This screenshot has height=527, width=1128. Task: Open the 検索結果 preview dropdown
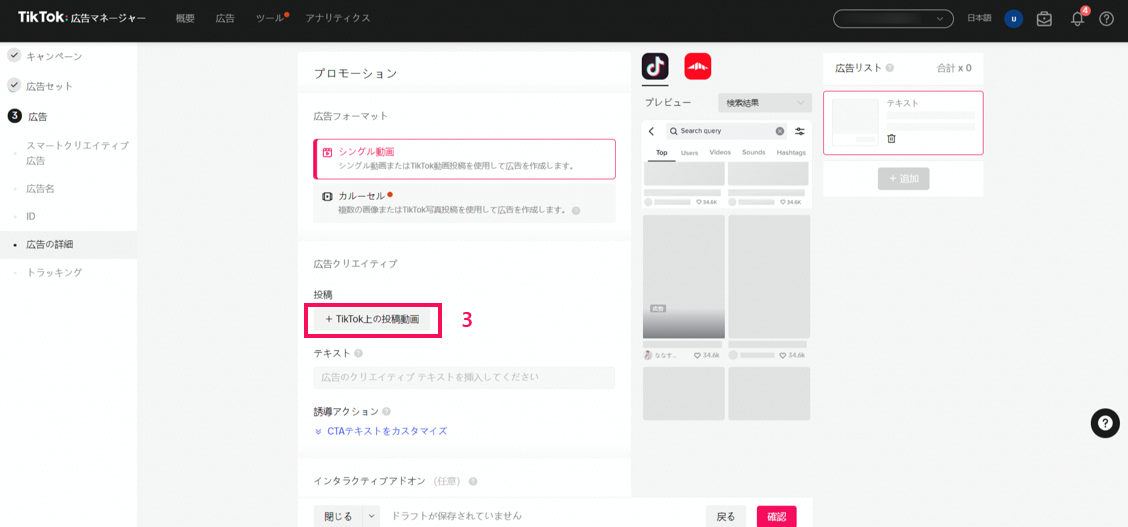click(764, 103)
